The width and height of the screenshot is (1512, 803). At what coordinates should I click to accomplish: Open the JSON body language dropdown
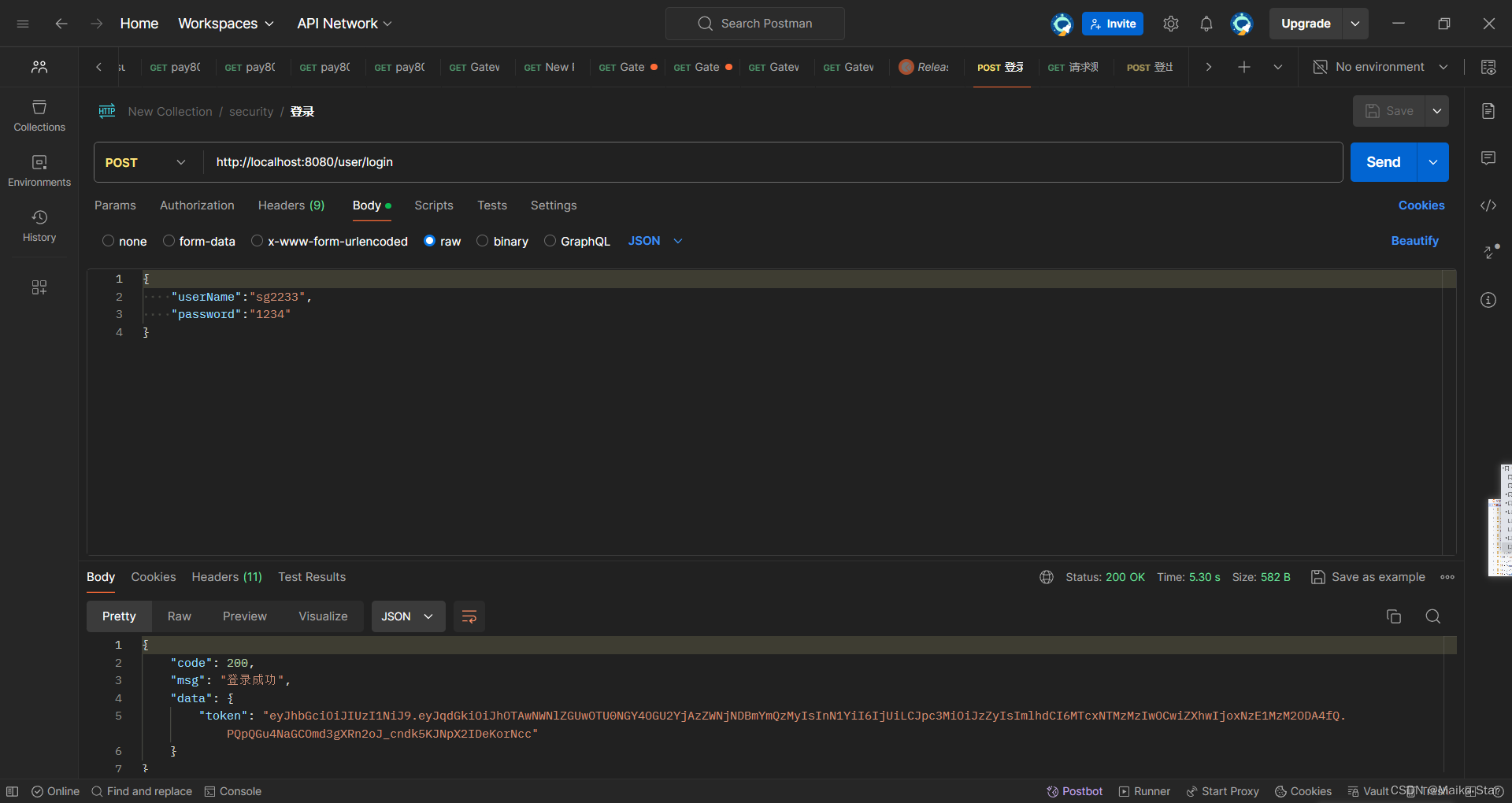coord(654,241)
